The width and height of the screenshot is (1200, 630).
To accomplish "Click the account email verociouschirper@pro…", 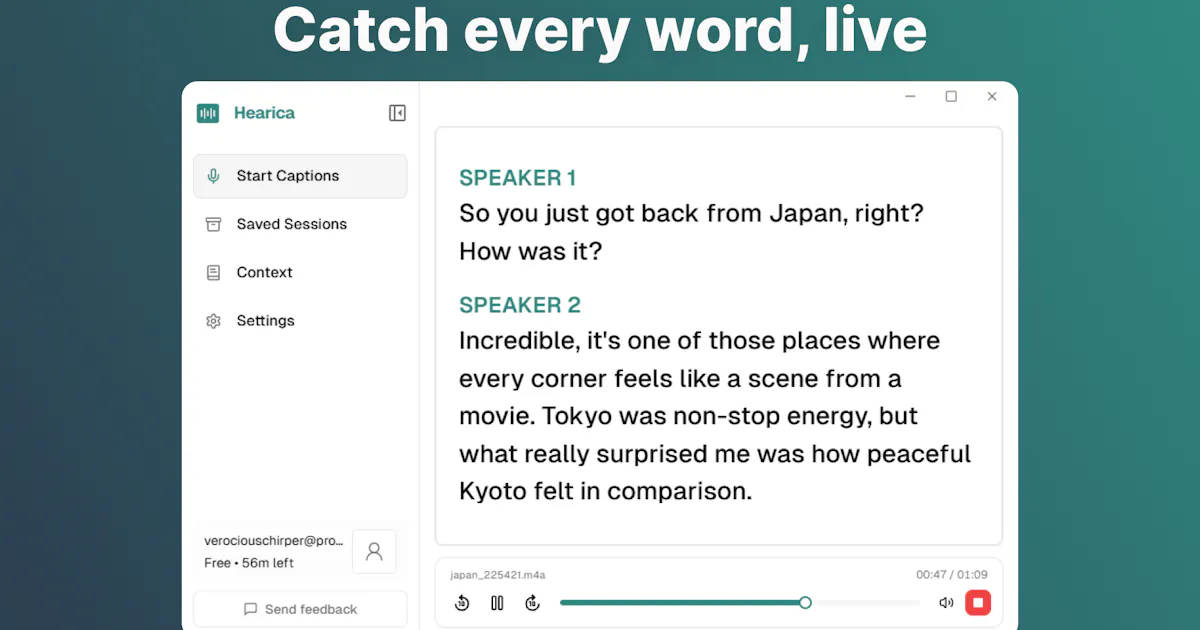I will [x=273, y=540].
